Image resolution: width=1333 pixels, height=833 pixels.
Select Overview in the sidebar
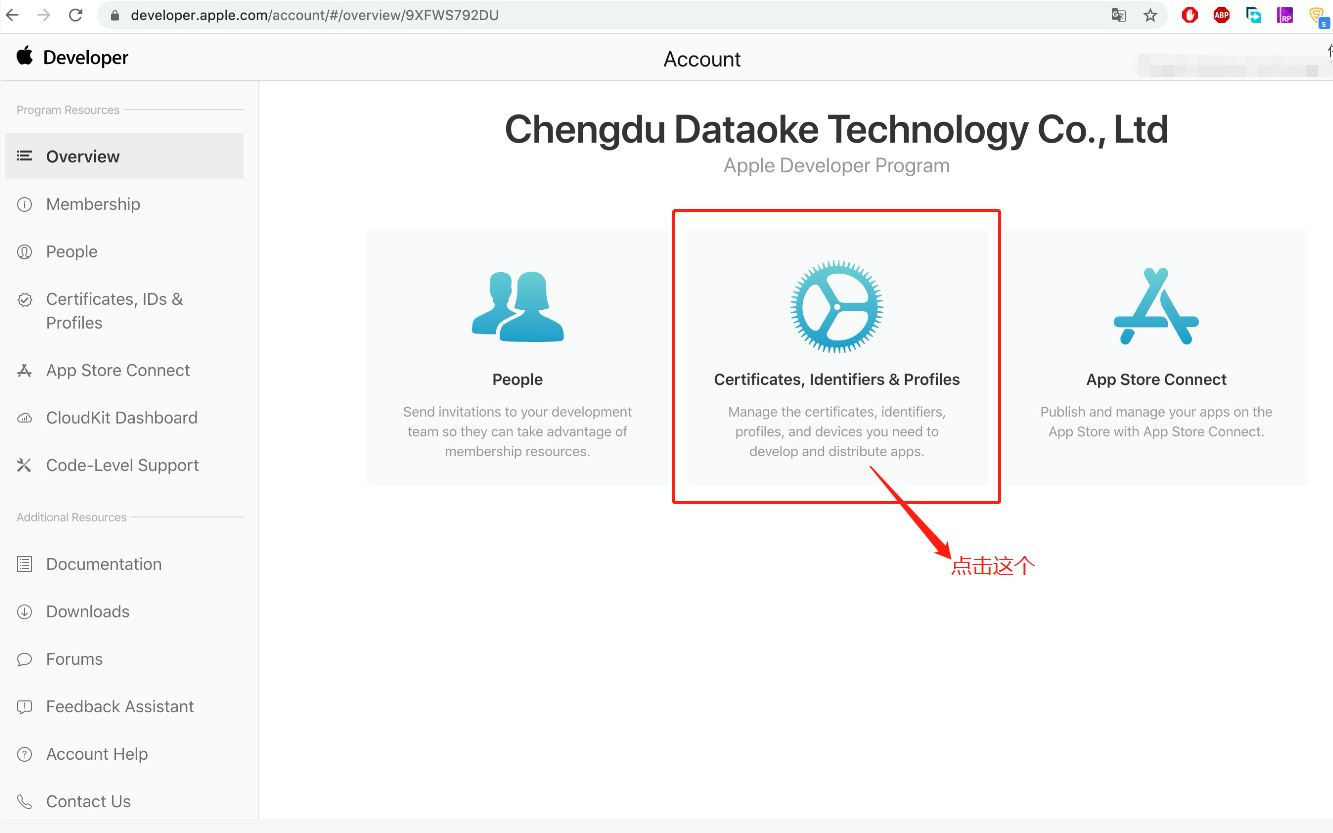point(124,156)
